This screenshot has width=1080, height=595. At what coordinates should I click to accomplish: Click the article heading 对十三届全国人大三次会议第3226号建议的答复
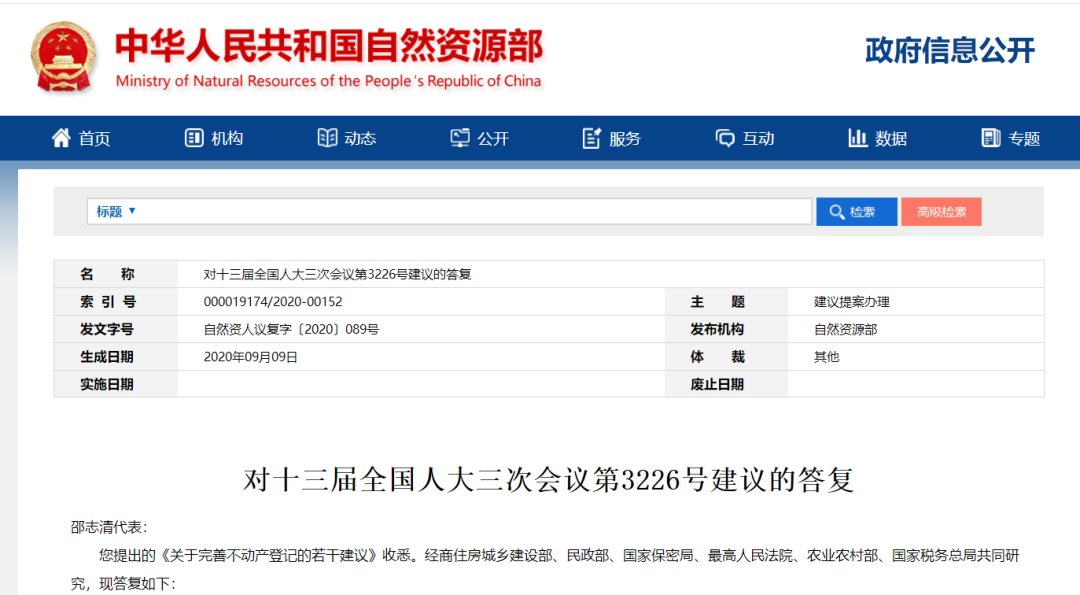(549, 480)
